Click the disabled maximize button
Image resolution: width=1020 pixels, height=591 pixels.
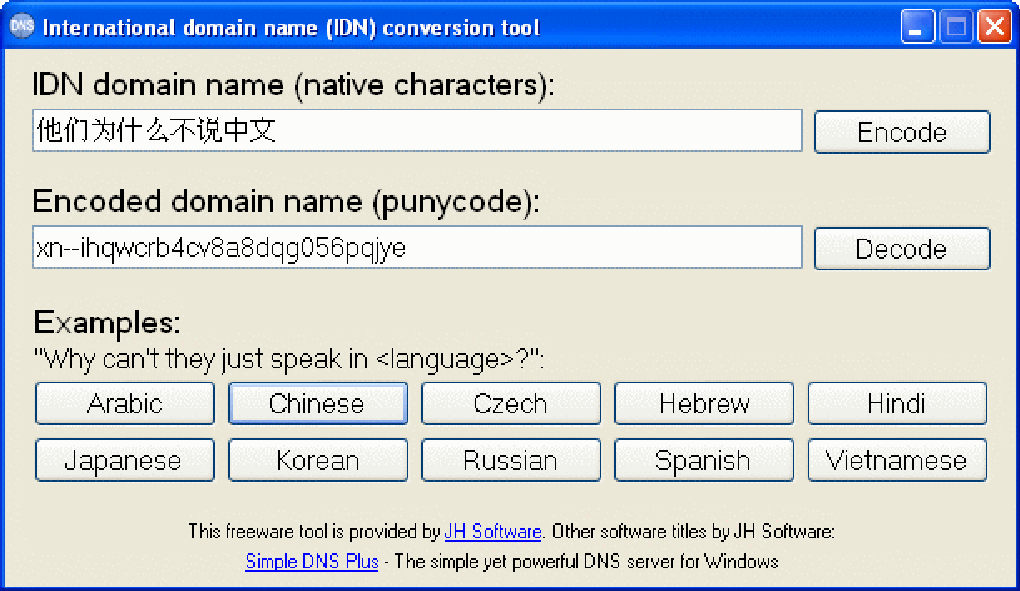pos(956,27)
